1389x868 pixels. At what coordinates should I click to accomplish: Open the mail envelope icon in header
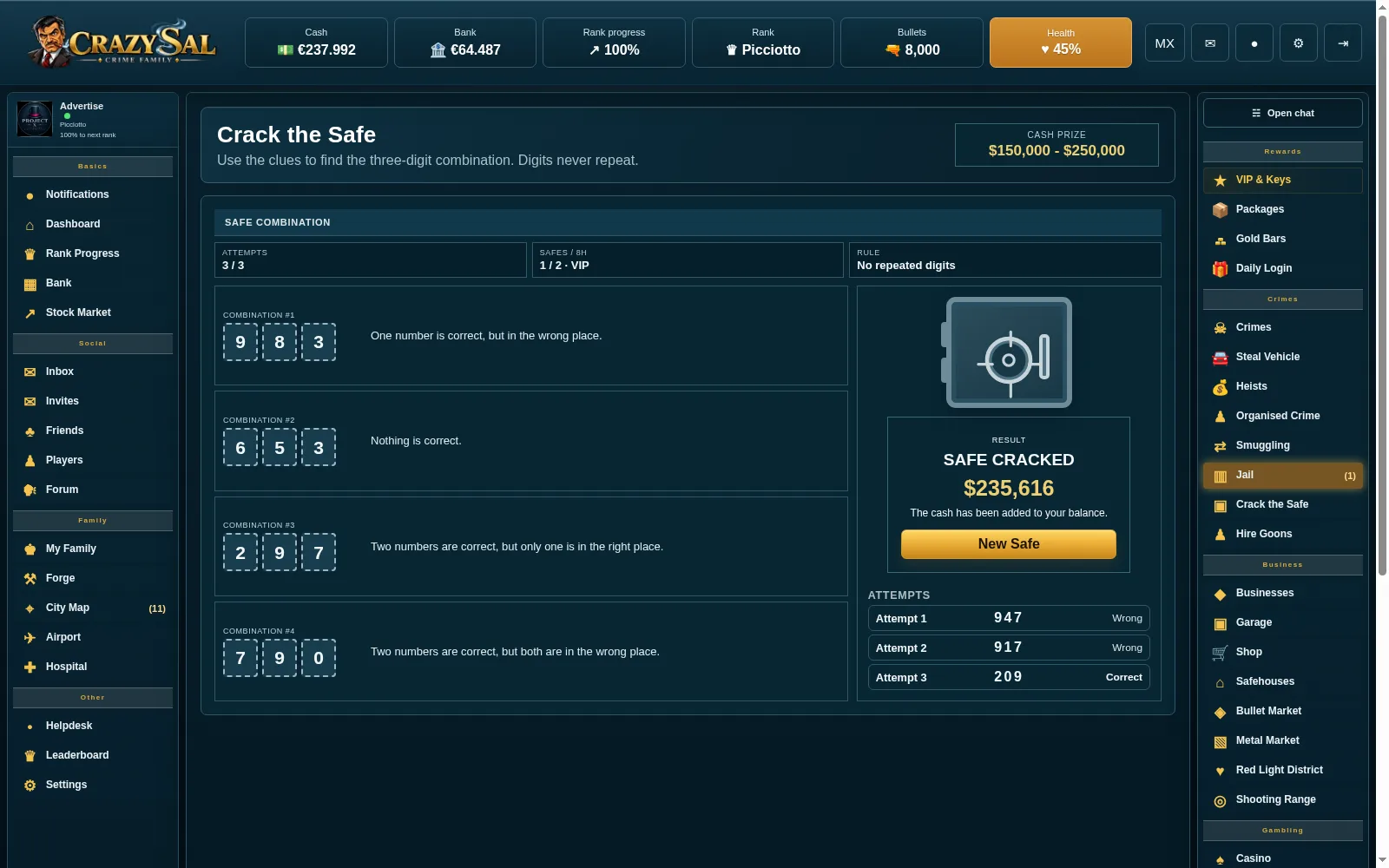click(x=1209, y=43)
